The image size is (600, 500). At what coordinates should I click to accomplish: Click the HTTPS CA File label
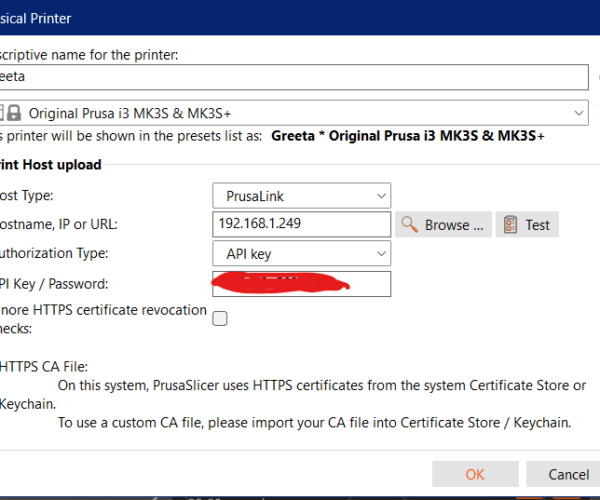coord(44,366)
